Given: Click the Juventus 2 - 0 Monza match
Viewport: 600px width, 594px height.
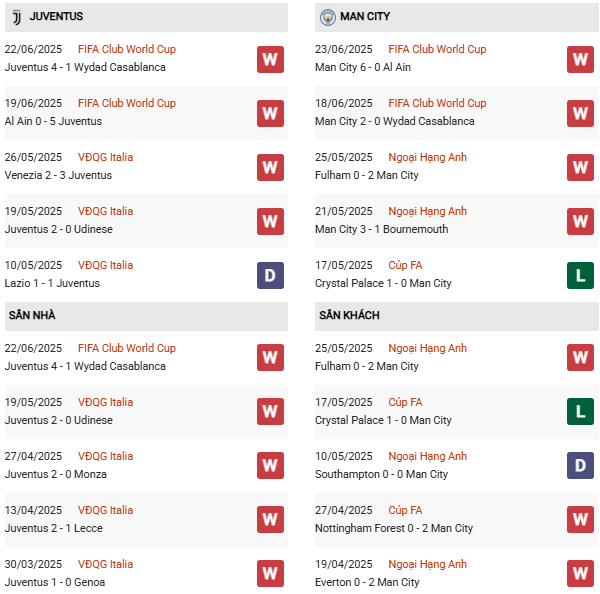Looking at the screenshot, I should coord(56,474).
